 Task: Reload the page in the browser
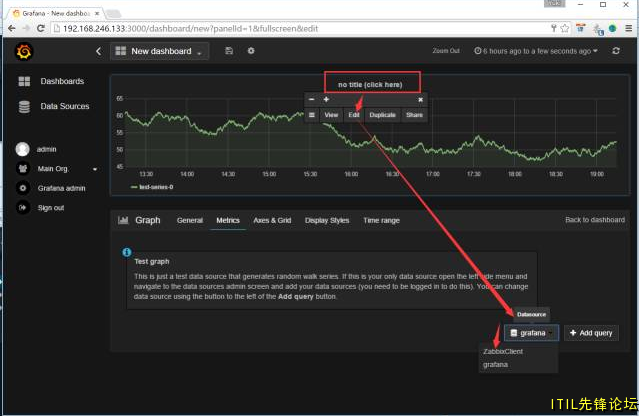[x=41, y=29]
